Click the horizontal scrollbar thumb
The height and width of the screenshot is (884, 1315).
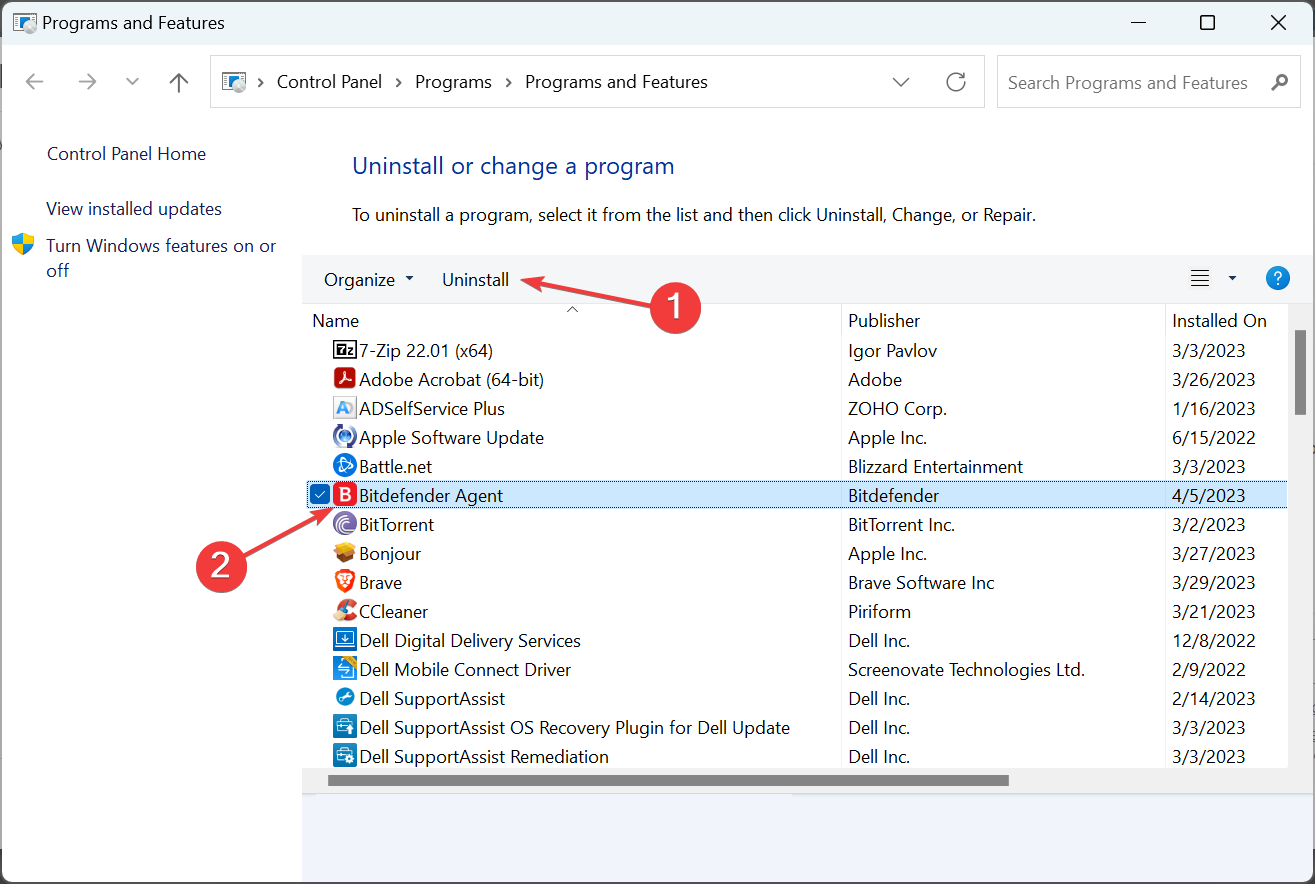point(668,780)
